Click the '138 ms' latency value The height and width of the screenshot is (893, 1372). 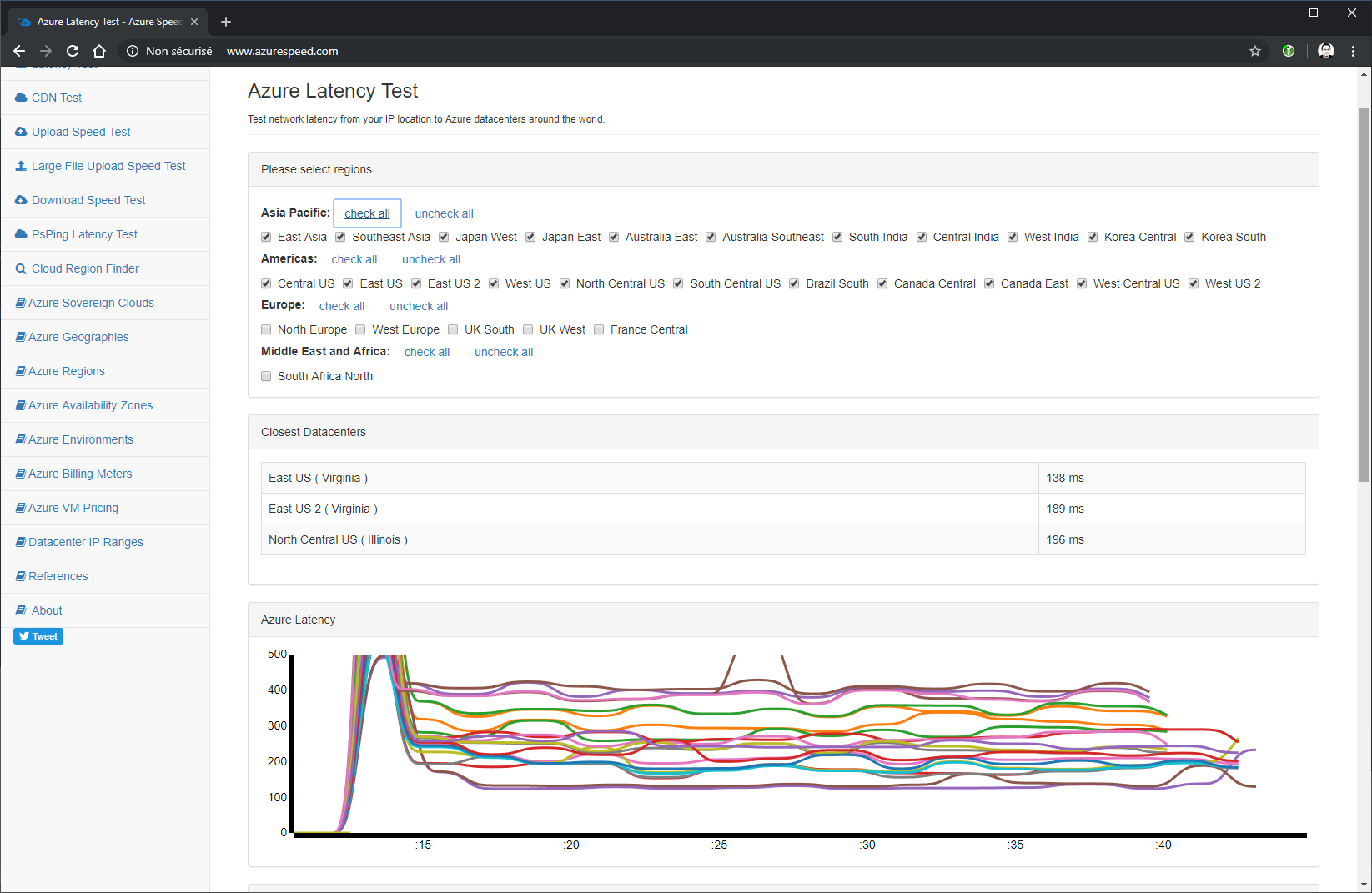1065,478
